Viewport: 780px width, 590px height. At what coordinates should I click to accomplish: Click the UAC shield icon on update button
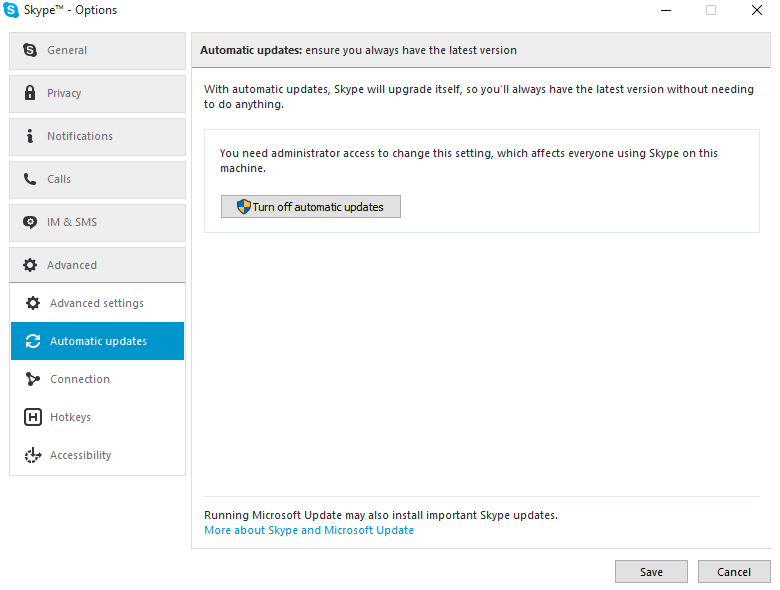(x=244, y=206)
